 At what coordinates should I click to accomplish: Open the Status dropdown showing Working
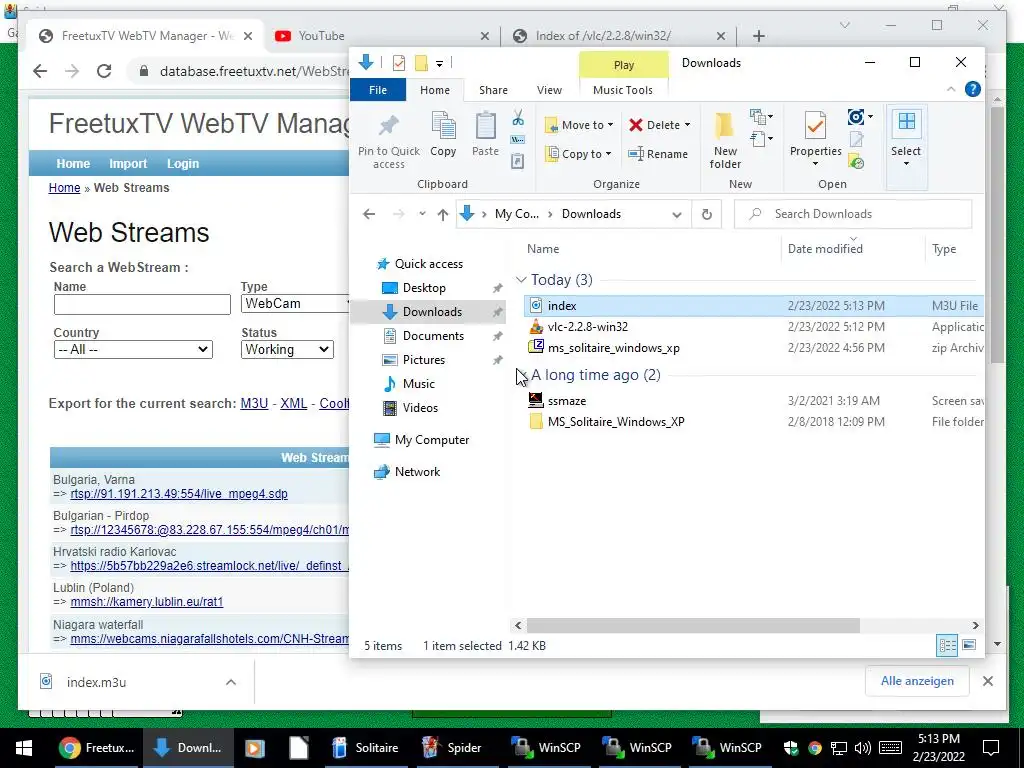coord(287,349)
